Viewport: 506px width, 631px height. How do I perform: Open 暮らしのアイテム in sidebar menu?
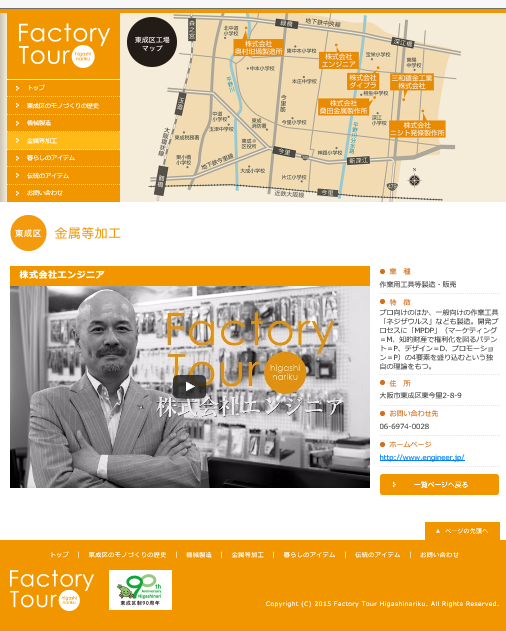pos(63,158)
